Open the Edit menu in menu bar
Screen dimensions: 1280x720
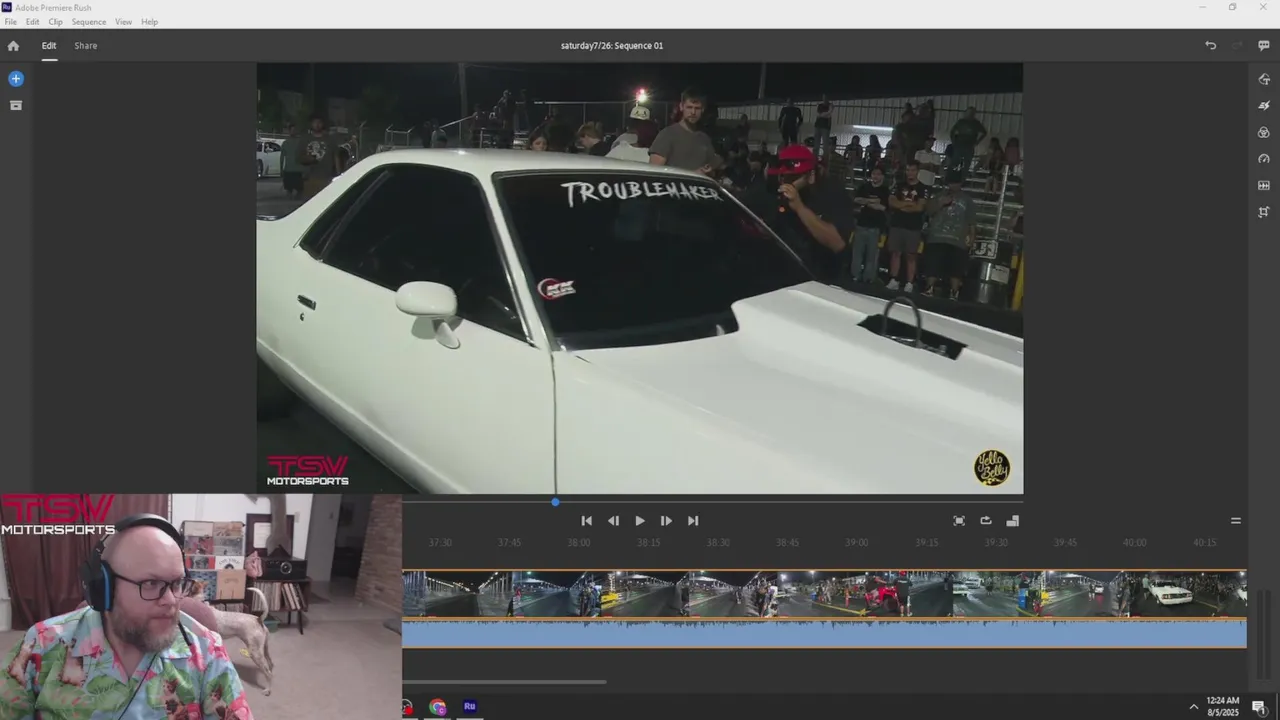pyautogui.click(x=33, y=22)
